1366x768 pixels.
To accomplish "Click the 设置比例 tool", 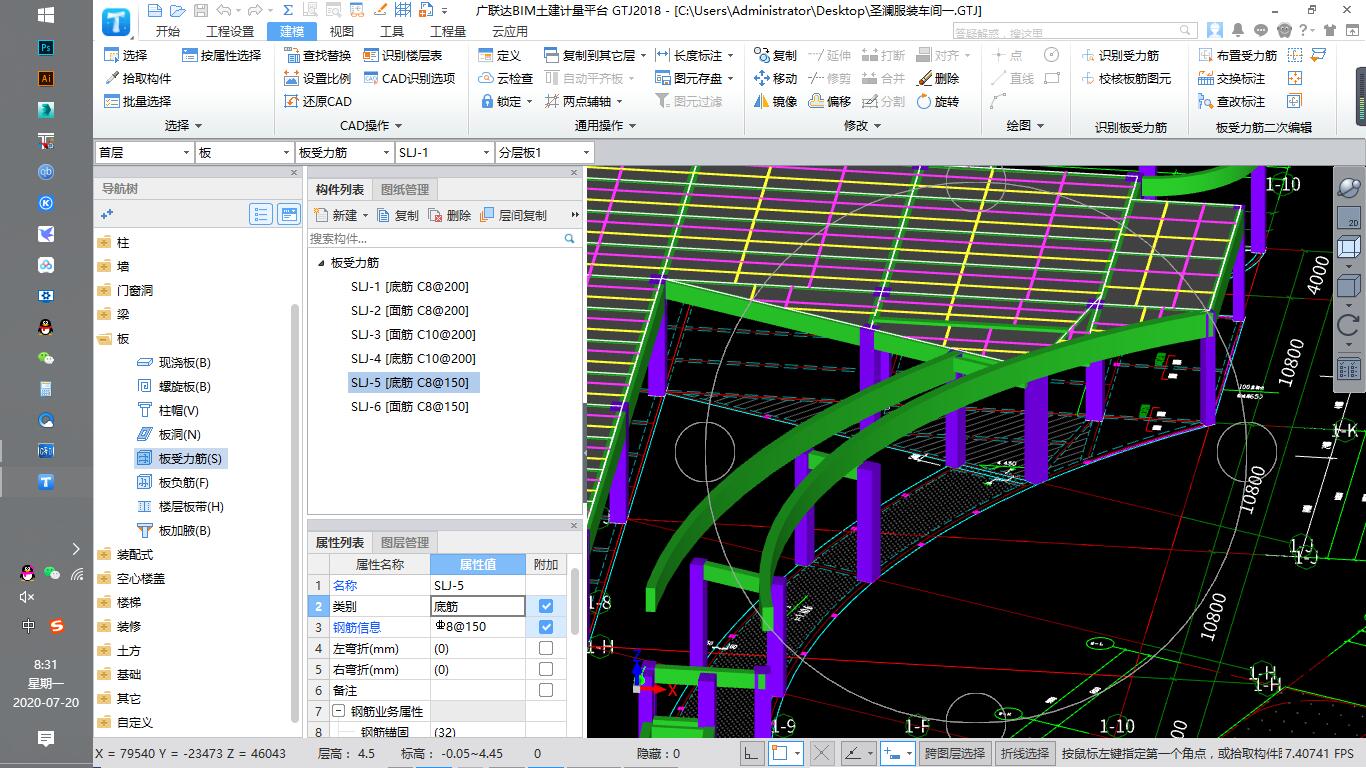I will [317, 78].
